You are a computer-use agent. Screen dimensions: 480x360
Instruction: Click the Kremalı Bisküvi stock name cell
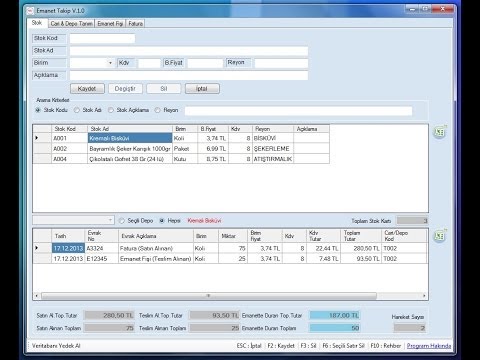tap(130, 138)
